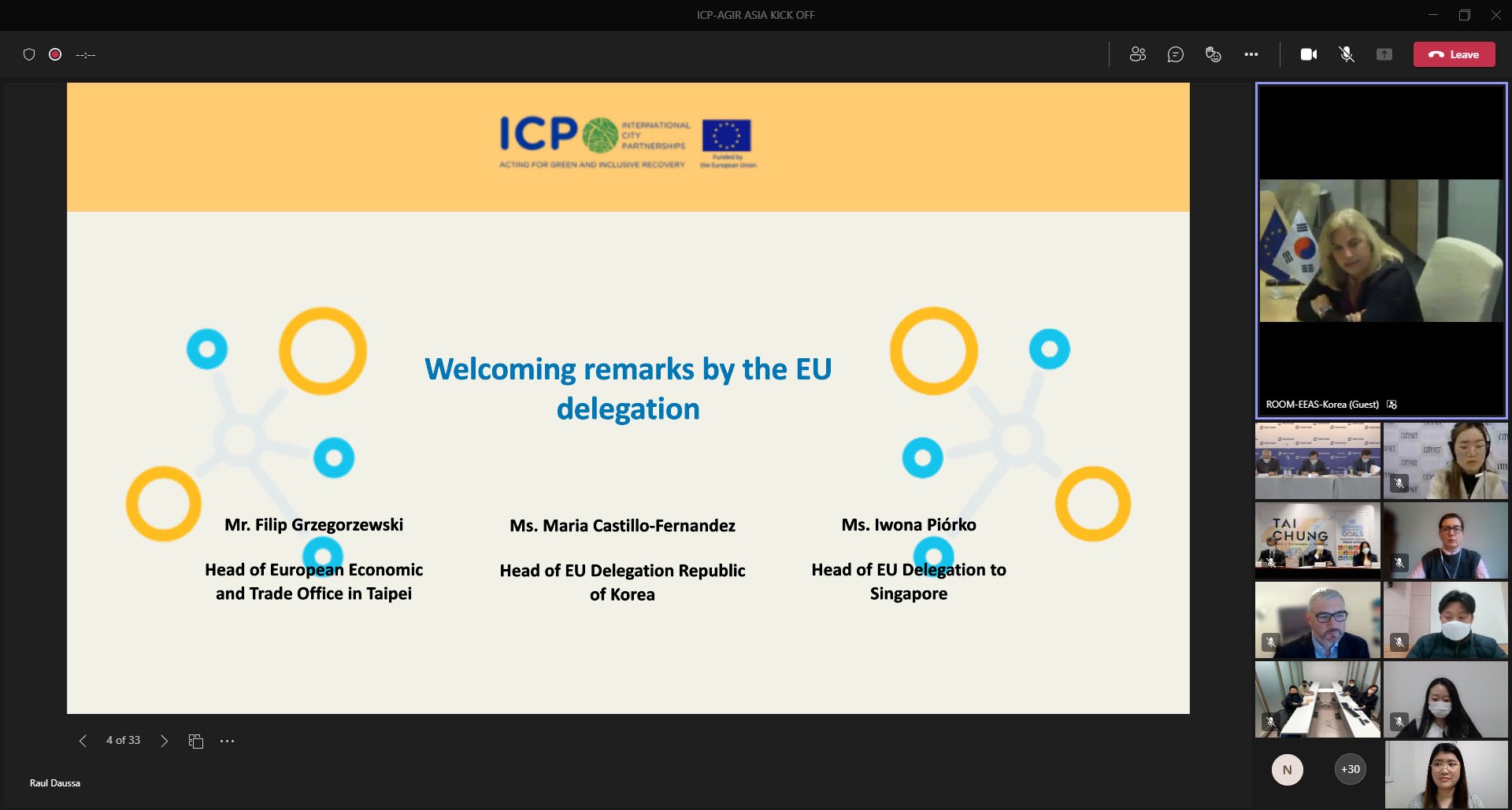This screenshot has width=1512, height=810.
Task: Click the meeting timer display
Action: point(85,54)
